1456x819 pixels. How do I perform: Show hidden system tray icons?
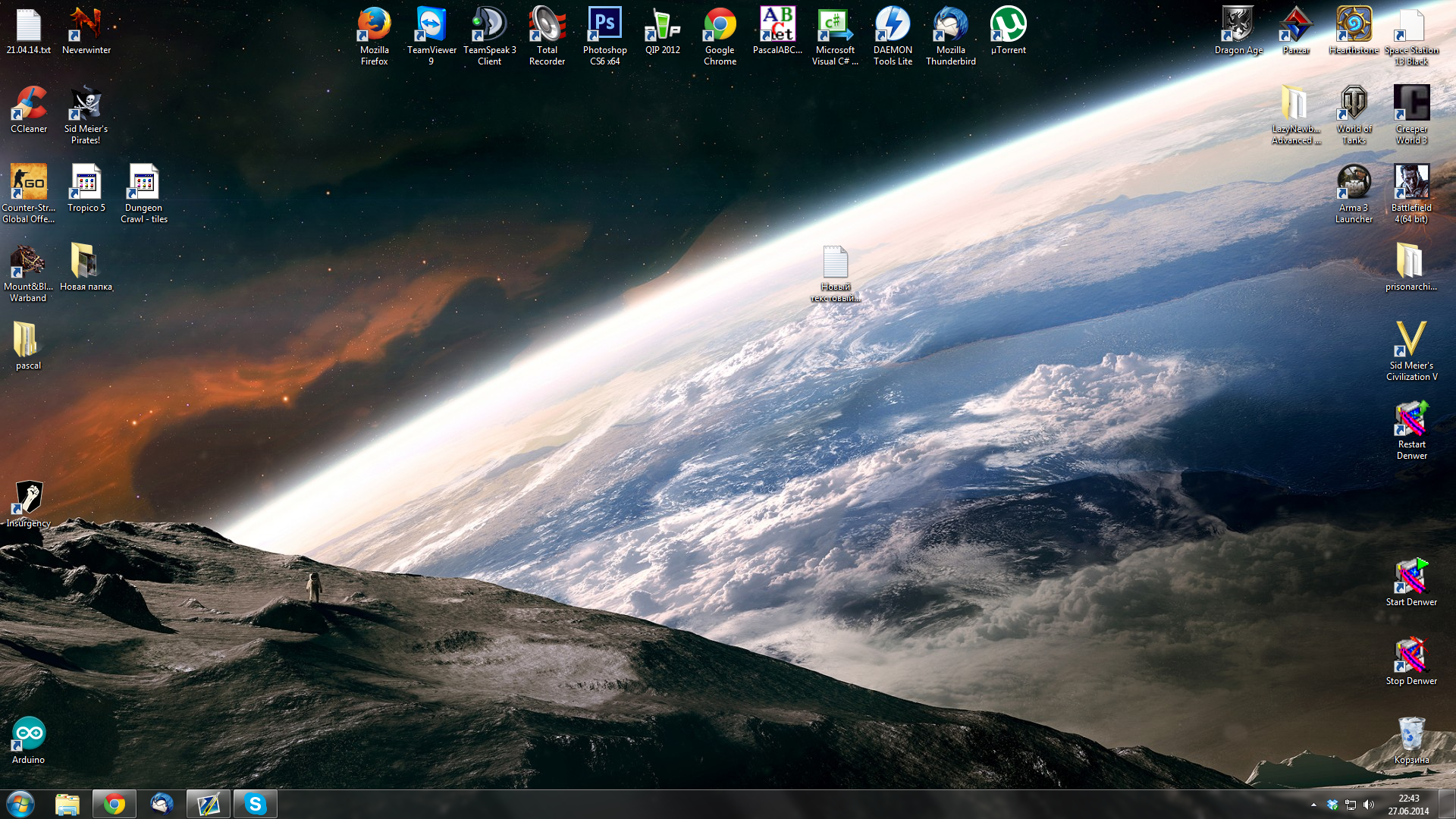[1313, 805]
